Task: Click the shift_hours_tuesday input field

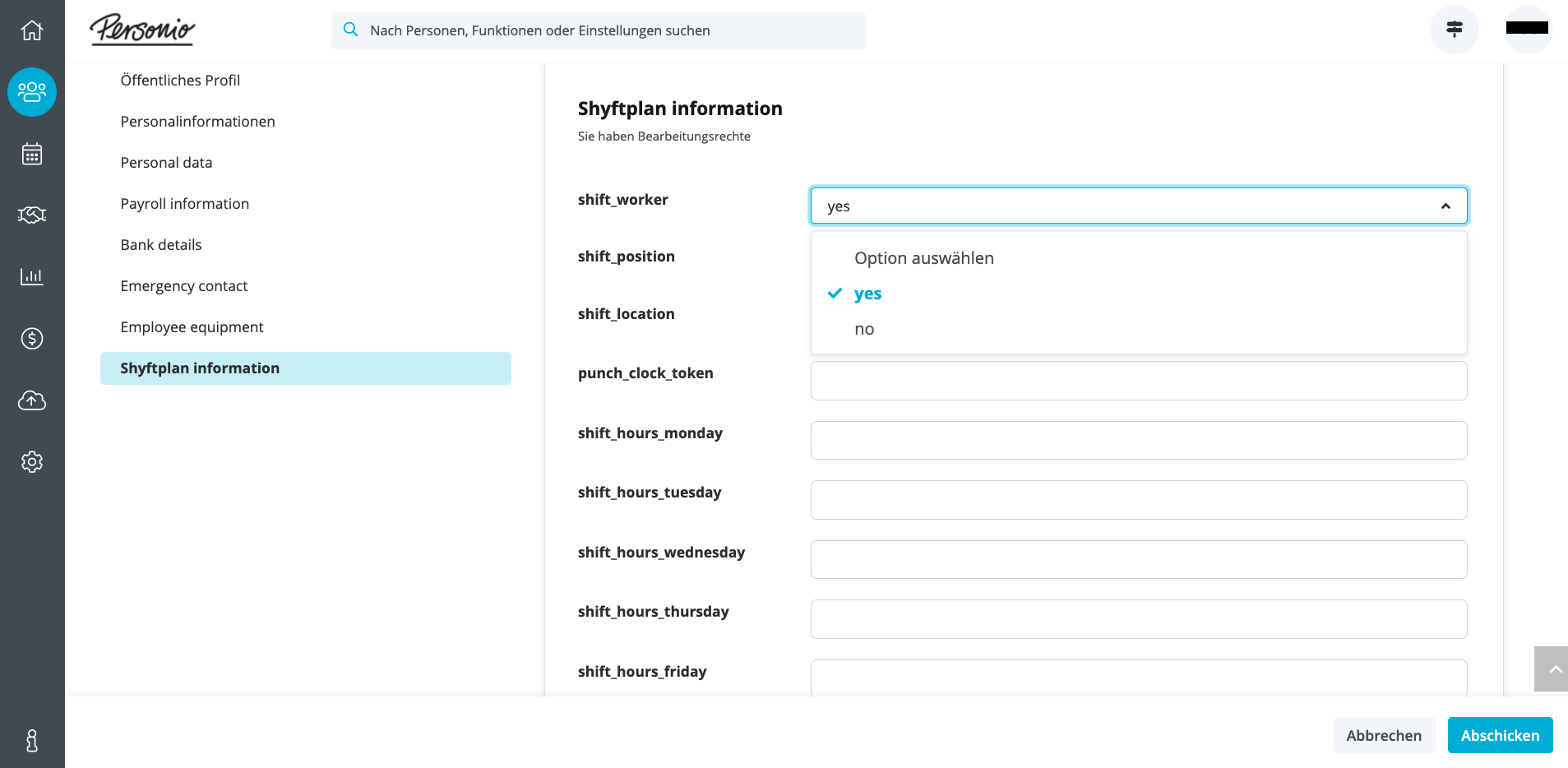Action: [x=1139, y=500]
